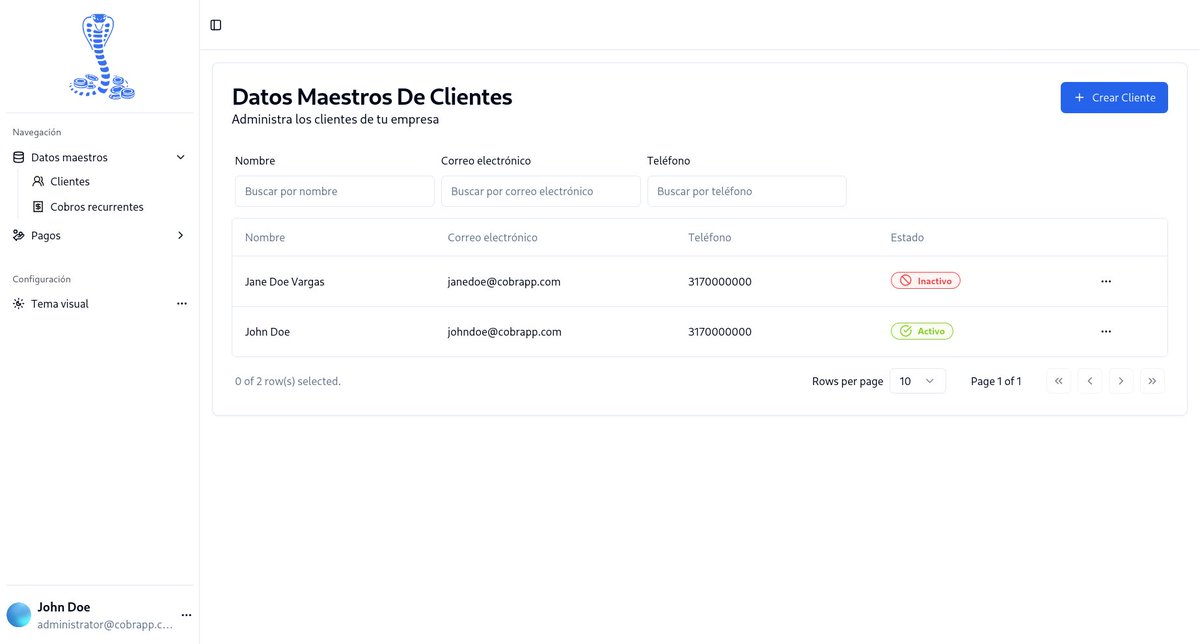This screenshot has height=644, width=1200.
Task: Click the plus icon inside Crear Cliente
Action: pyautogui.click(x=1078, y=97)
